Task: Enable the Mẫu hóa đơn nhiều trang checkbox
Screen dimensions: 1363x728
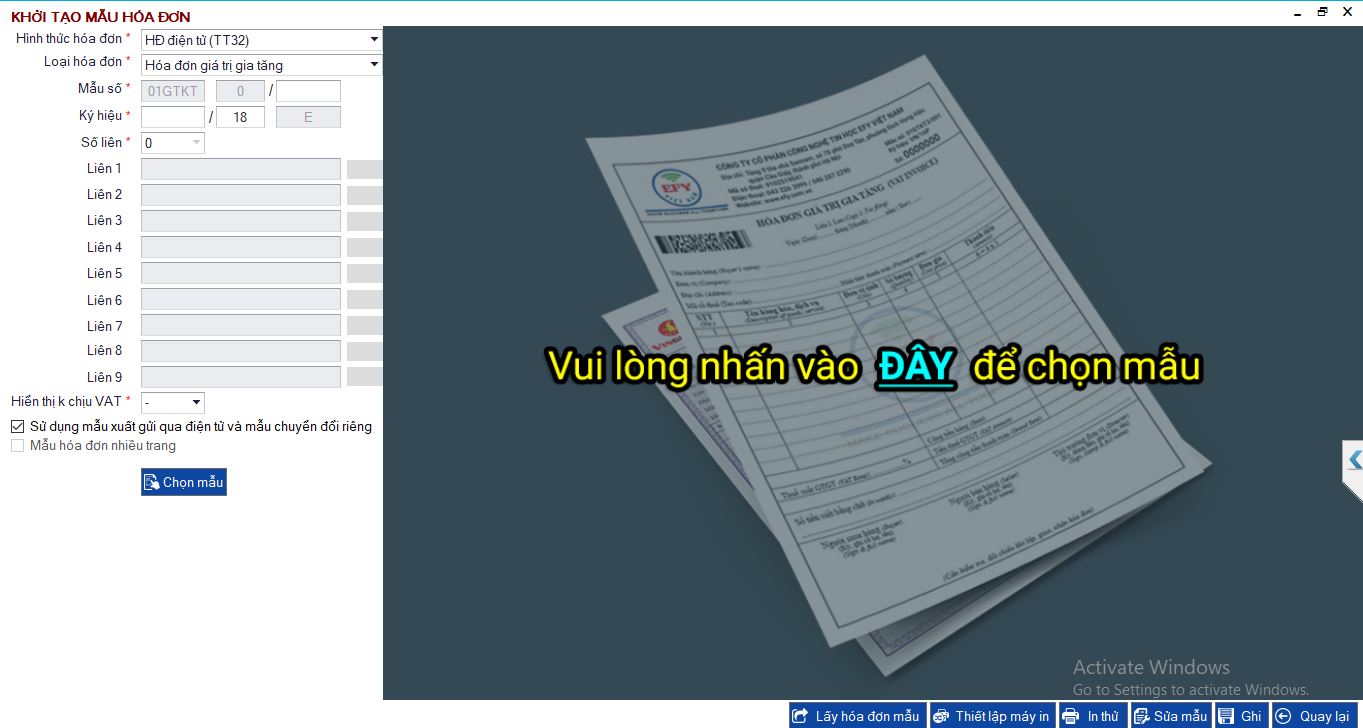Action: point(18,446)
